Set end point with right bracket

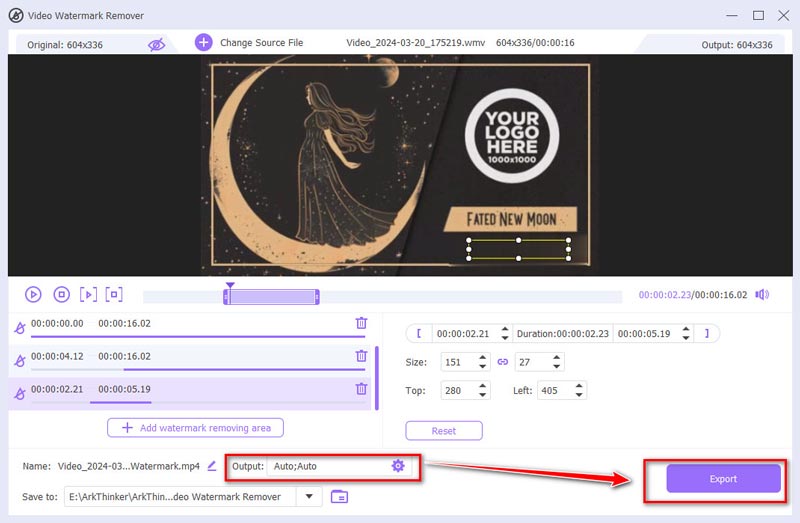point(707,333)
